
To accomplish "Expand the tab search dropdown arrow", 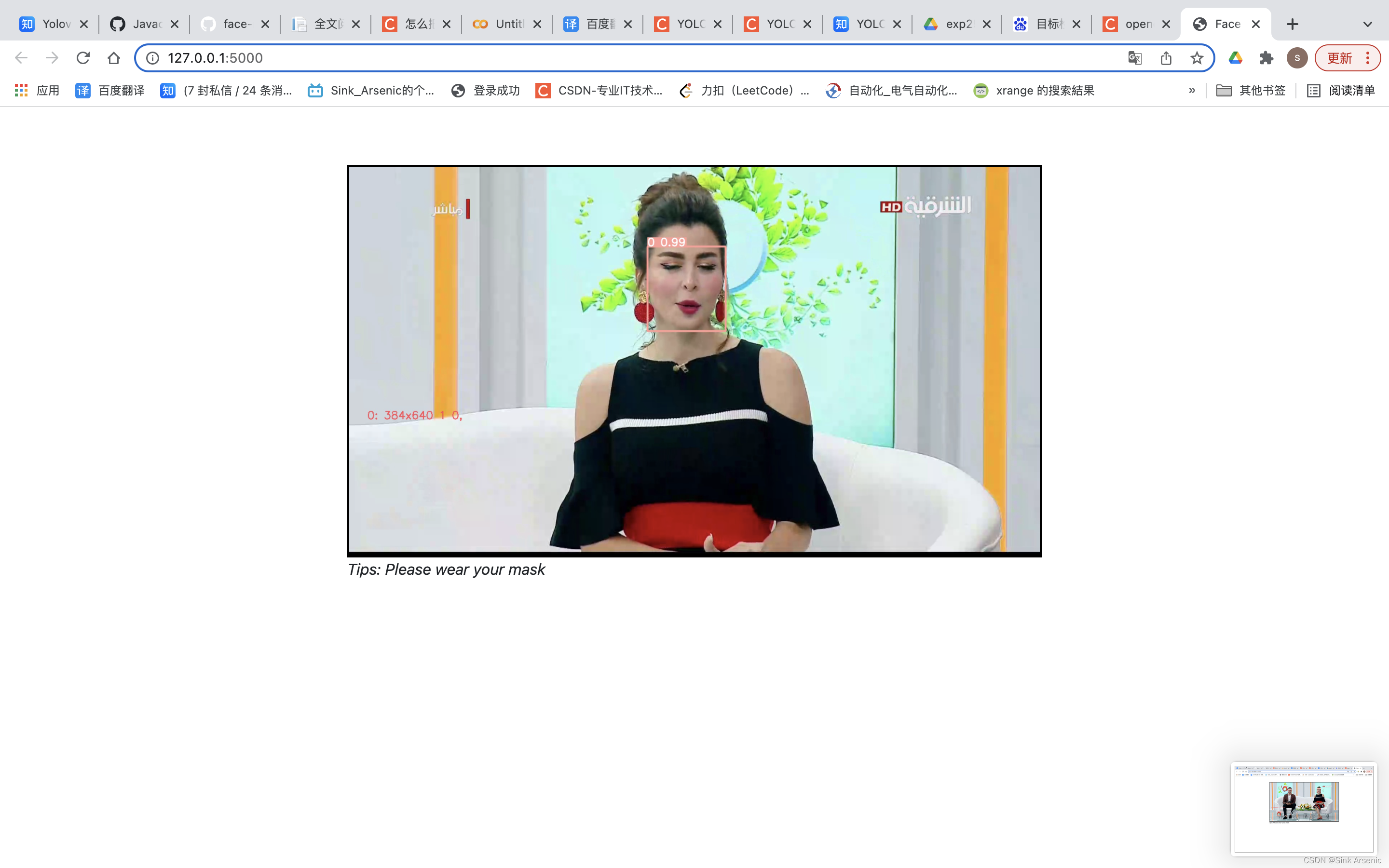I will point(1368,24).
